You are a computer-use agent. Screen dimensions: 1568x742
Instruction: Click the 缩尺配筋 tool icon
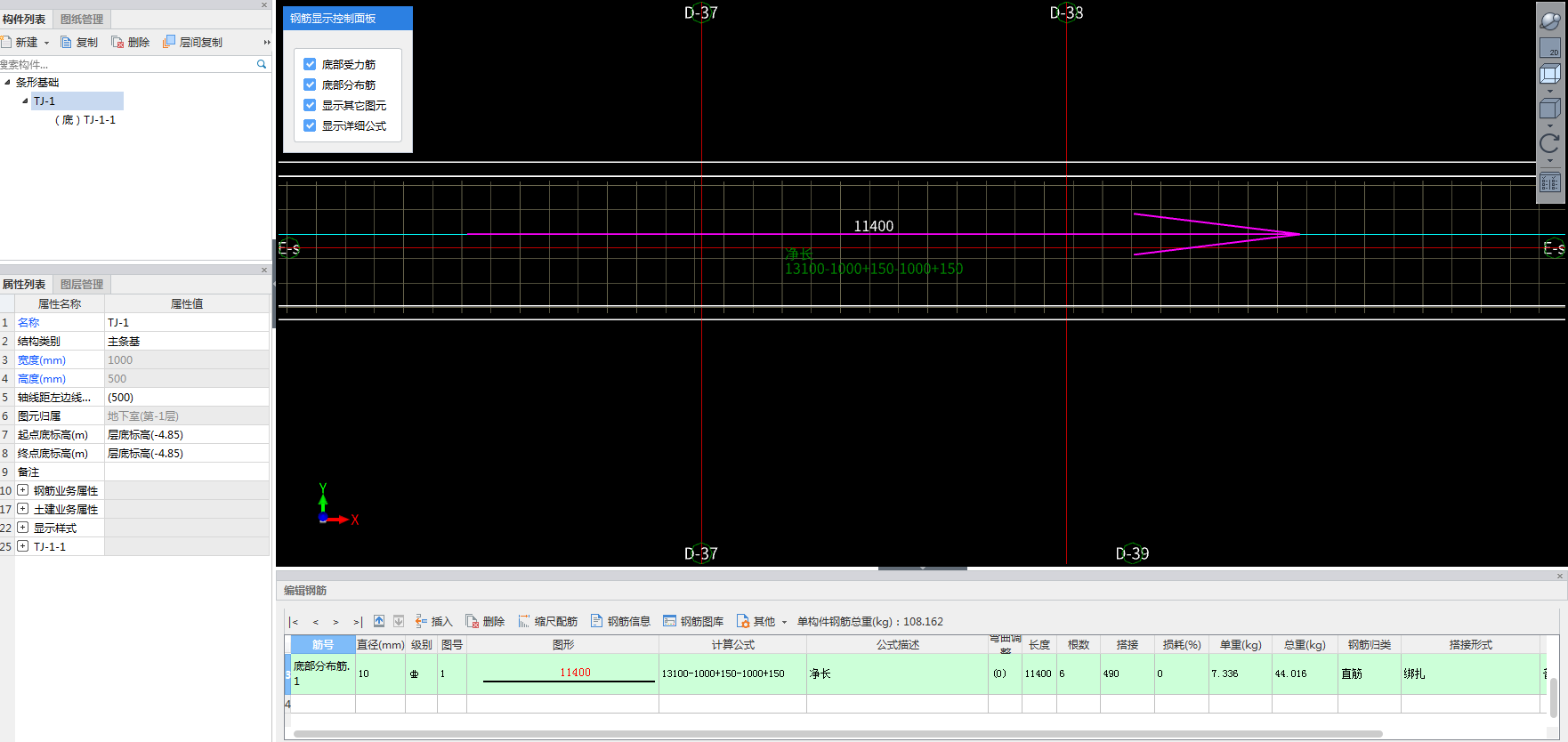[x=524, y=621]
